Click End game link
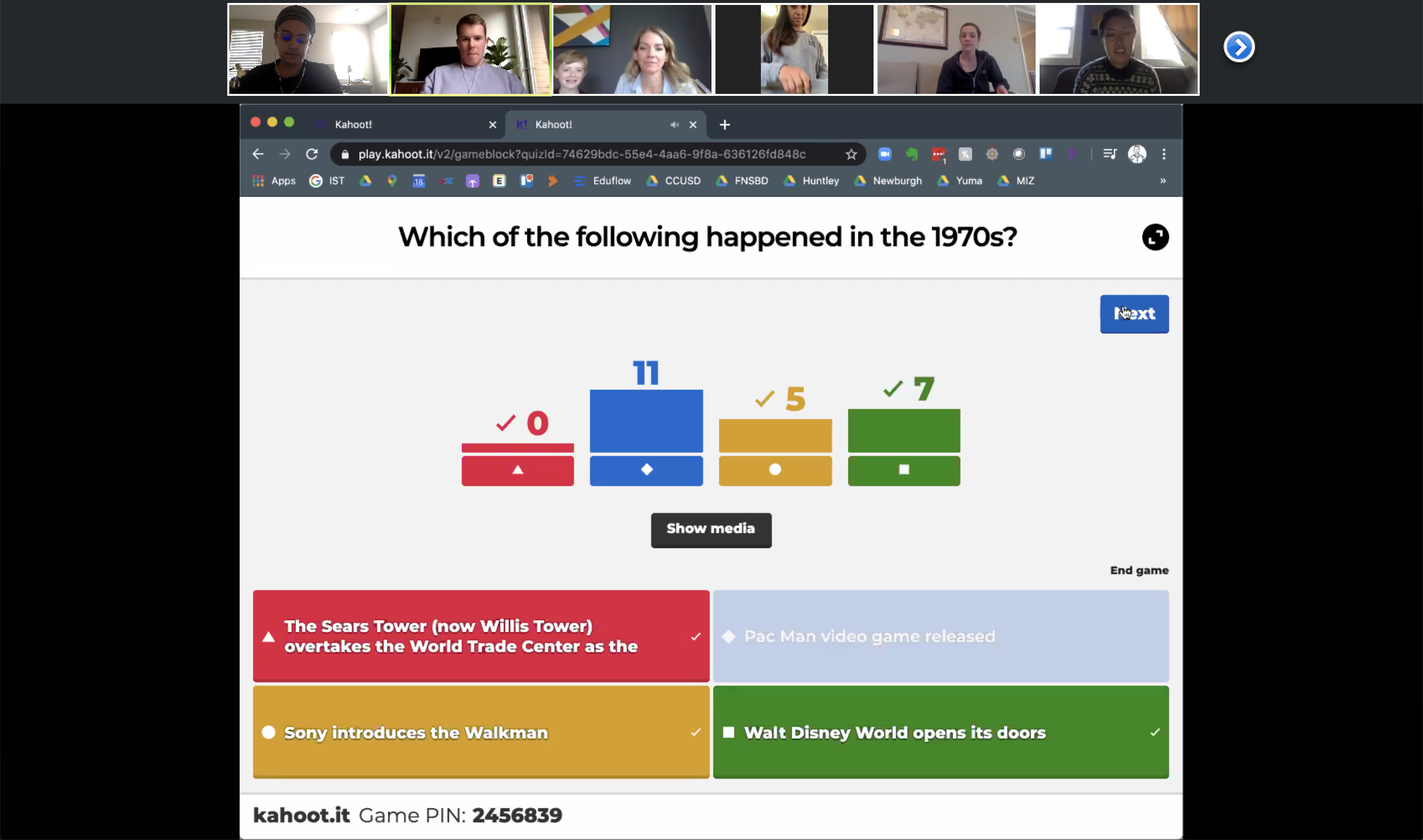 point(1139,570)
